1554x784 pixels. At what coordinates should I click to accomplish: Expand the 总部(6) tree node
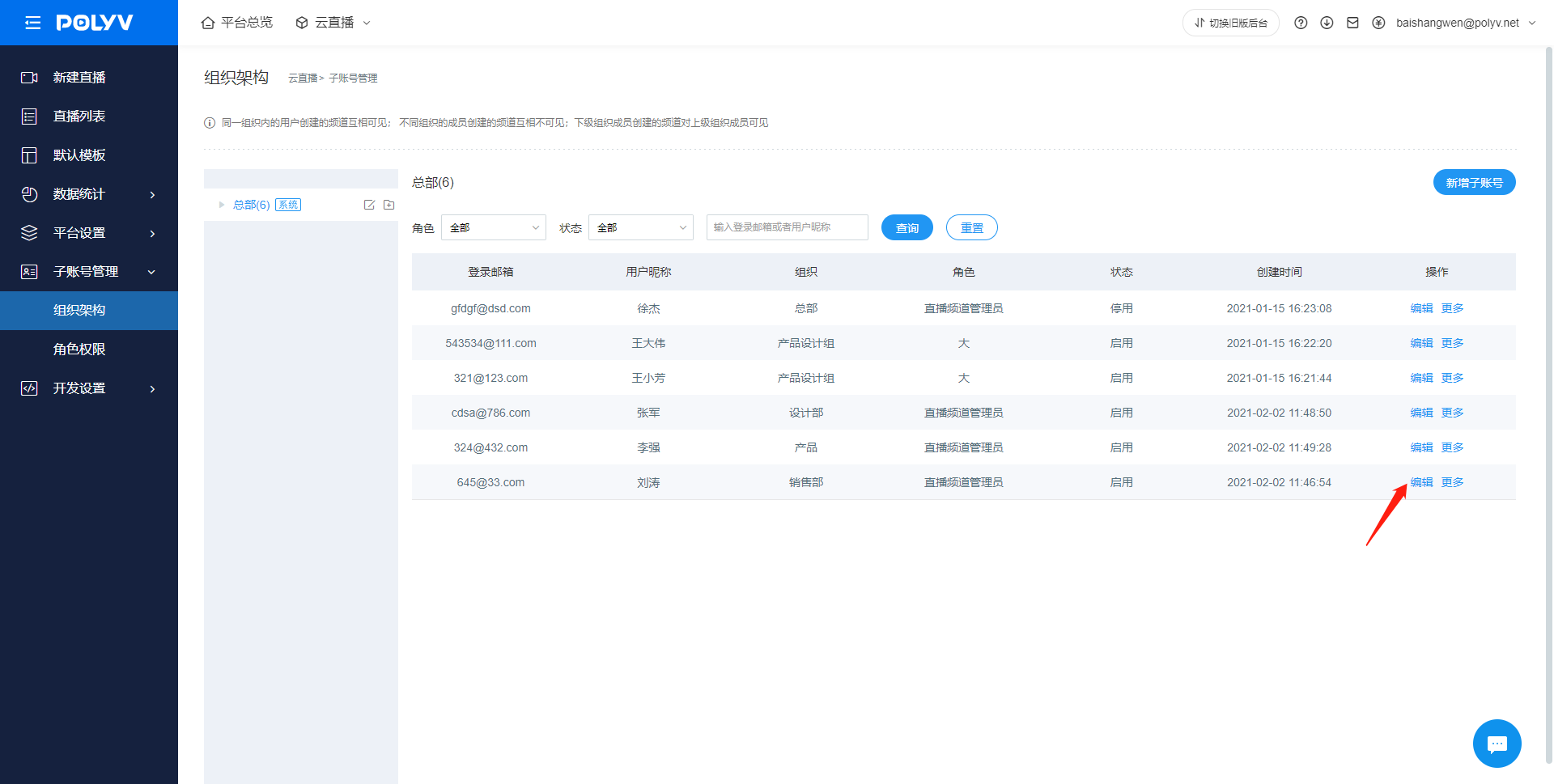point(222,205)
